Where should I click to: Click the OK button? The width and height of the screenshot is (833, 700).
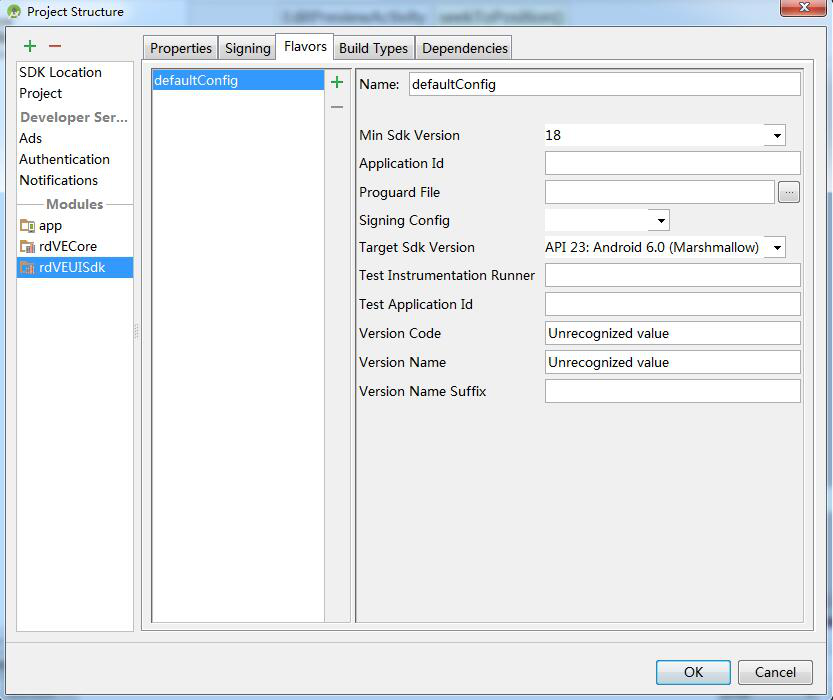coord(693,672)
